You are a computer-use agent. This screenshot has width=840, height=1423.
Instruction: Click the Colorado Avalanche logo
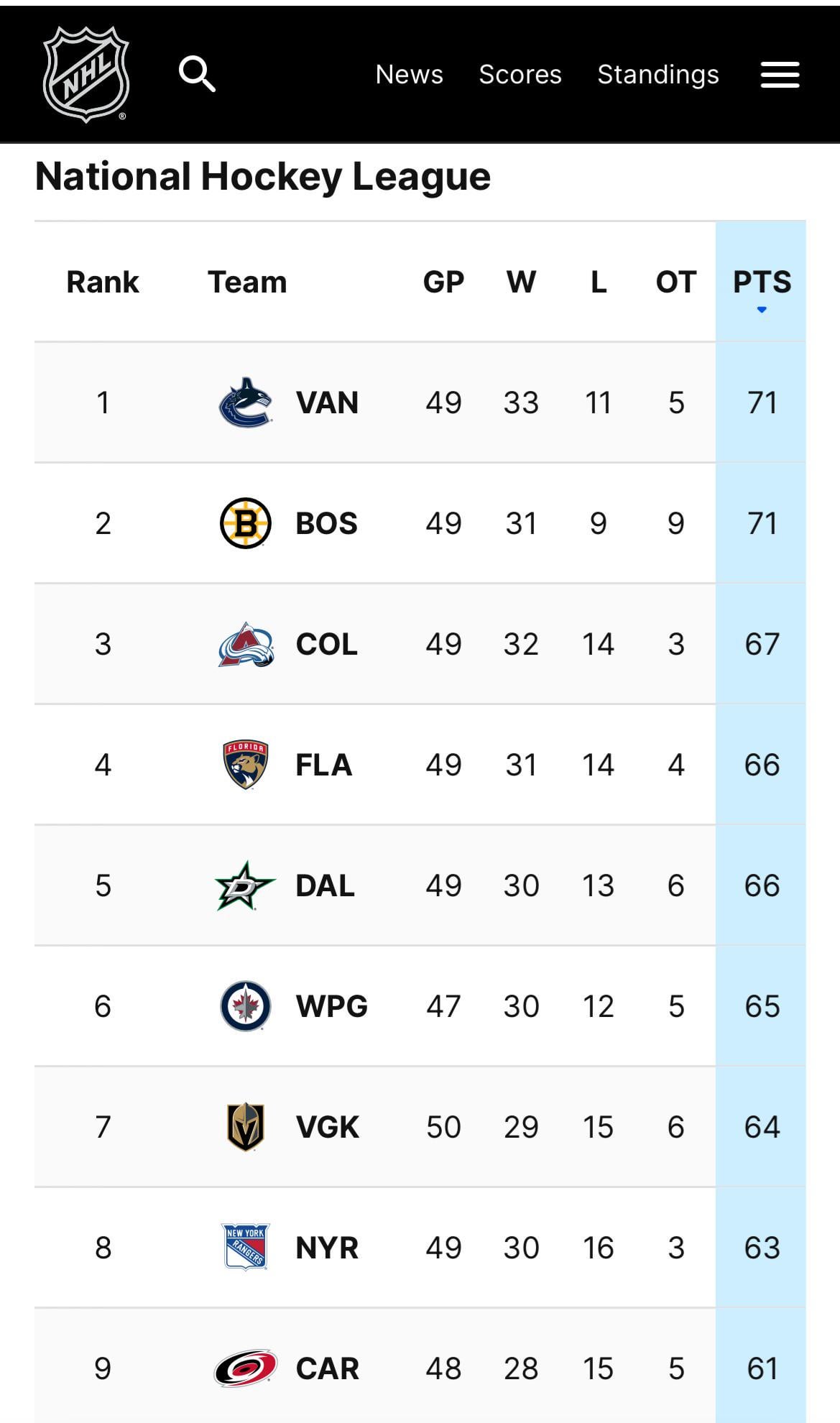coord(246,644)
